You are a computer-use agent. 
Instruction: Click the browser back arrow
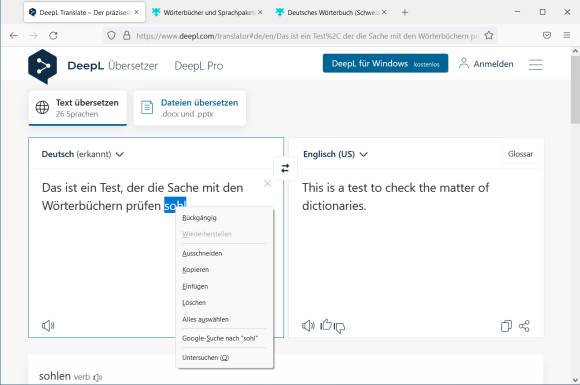point(14,36)
